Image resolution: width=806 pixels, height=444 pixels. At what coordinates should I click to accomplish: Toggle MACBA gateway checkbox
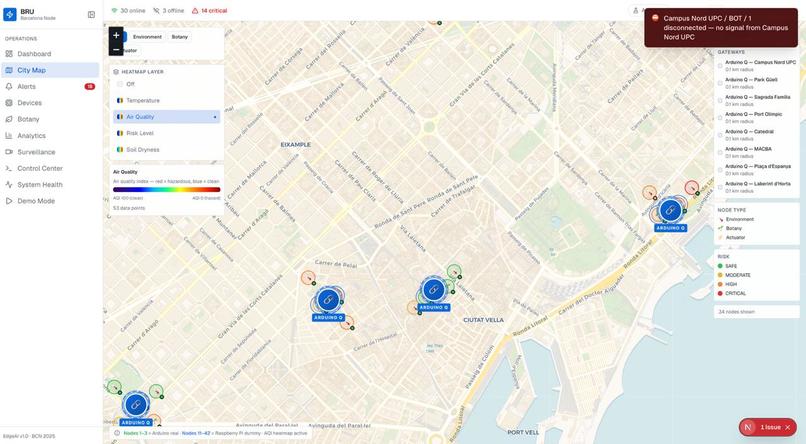click(720, 153)
